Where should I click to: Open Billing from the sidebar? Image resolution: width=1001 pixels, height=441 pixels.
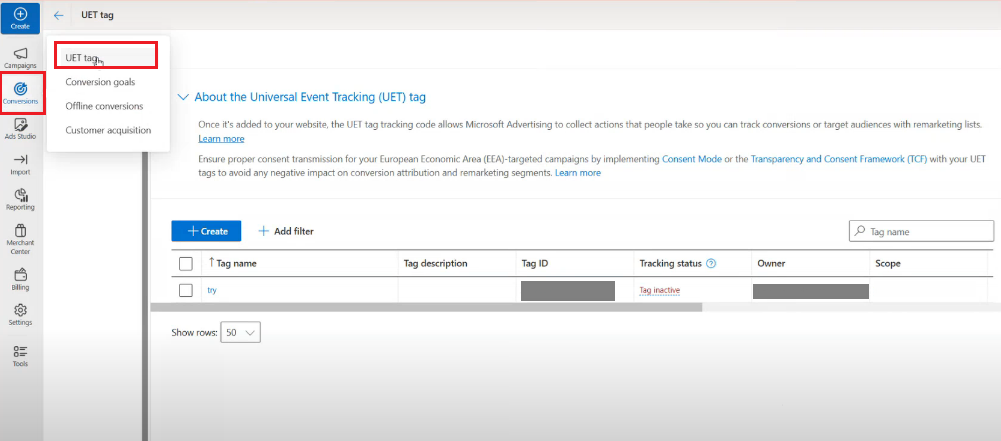click(20, 280)
